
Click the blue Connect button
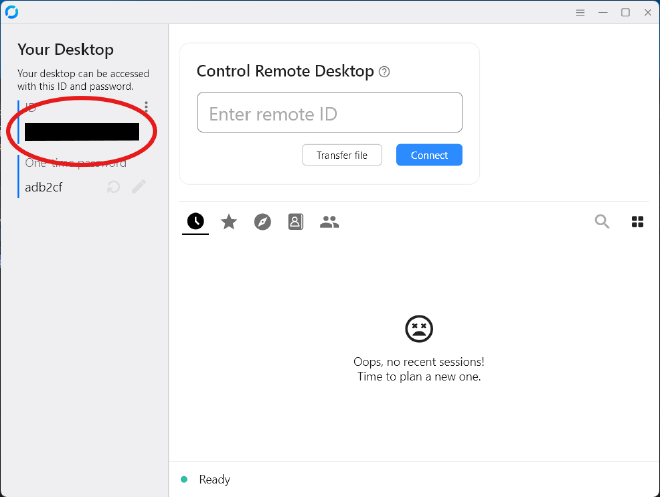429,155
